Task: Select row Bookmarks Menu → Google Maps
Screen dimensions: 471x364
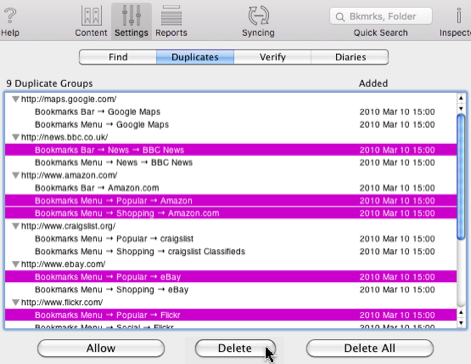Action: 231,124
